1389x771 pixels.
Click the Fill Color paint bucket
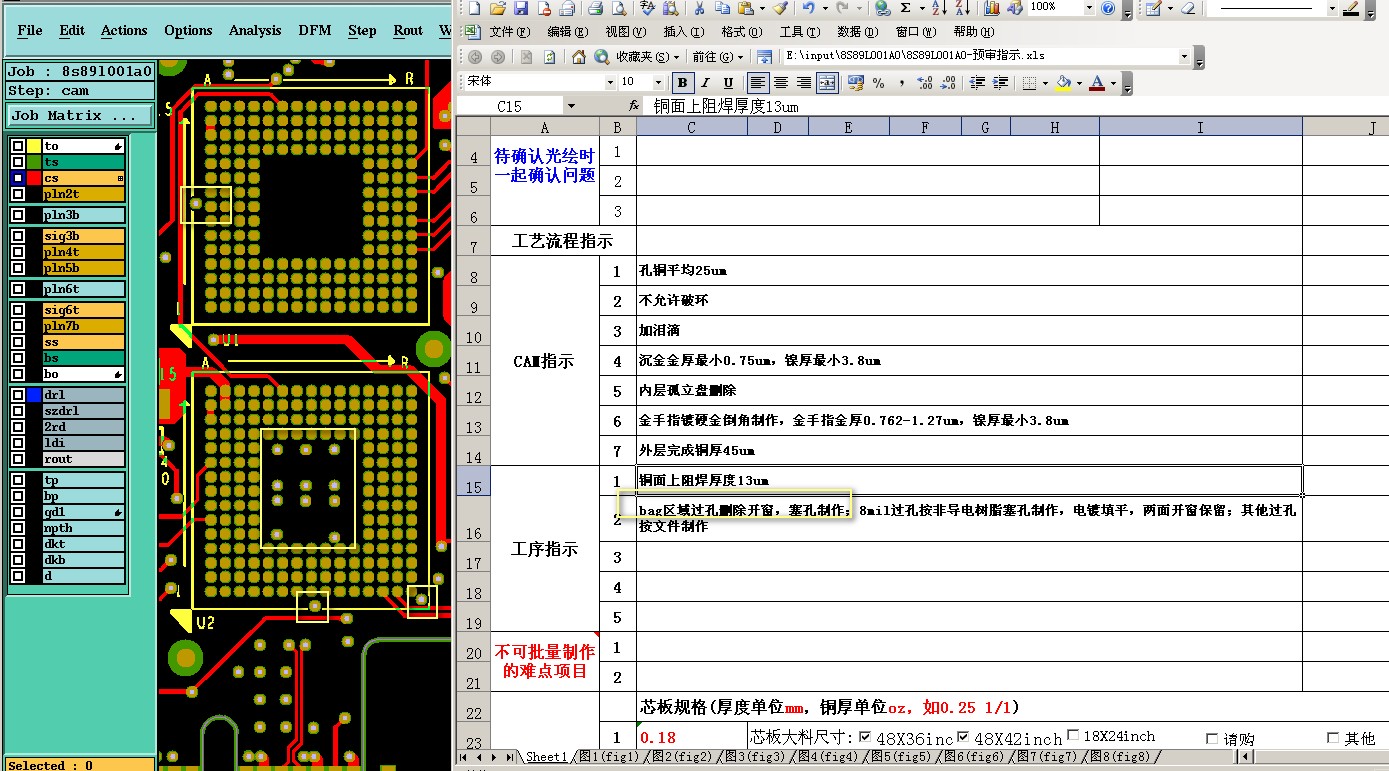pyautogui.click(x=1063, y=83)
